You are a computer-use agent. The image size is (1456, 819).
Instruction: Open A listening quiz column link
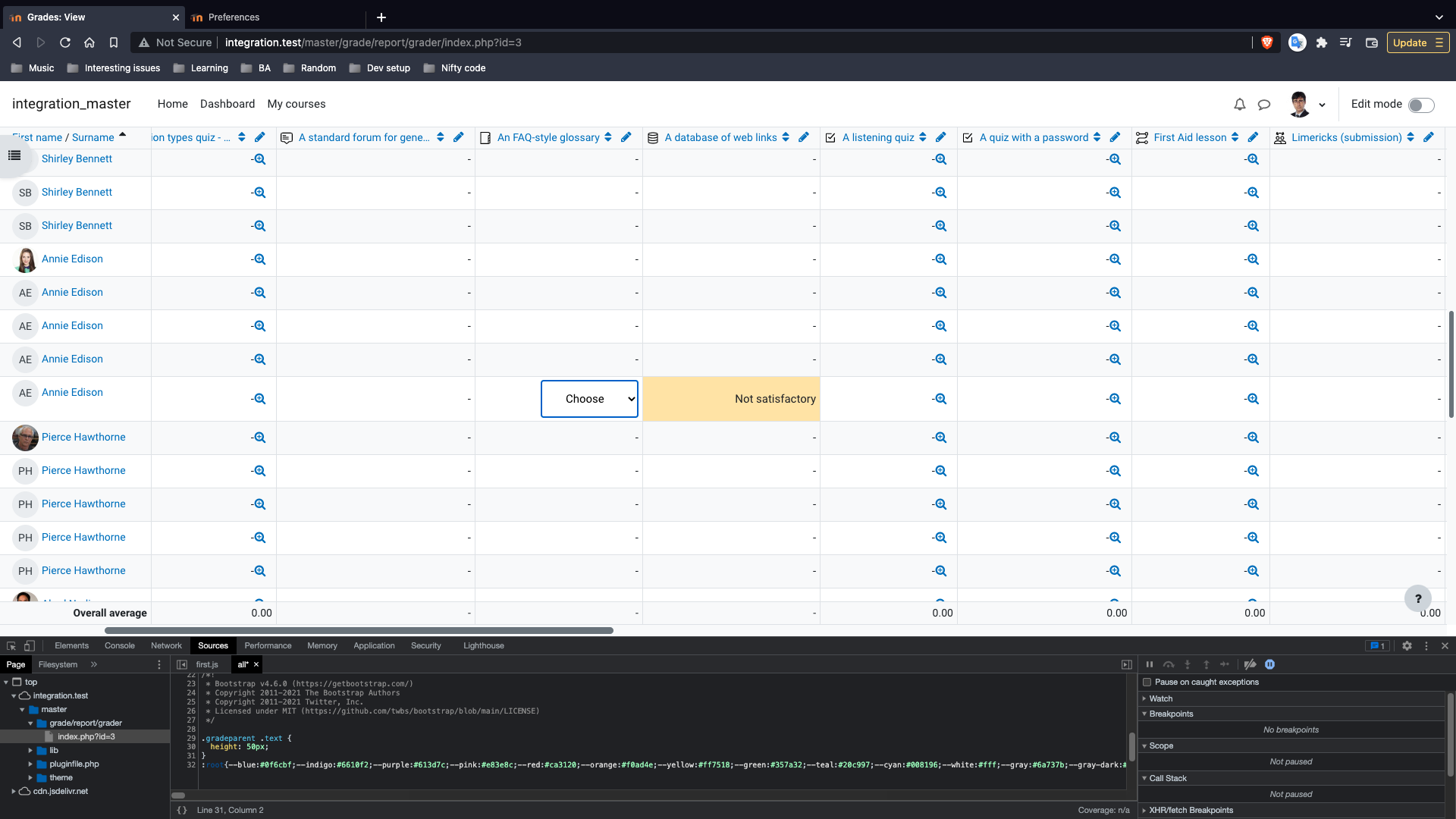pos(878,137)
